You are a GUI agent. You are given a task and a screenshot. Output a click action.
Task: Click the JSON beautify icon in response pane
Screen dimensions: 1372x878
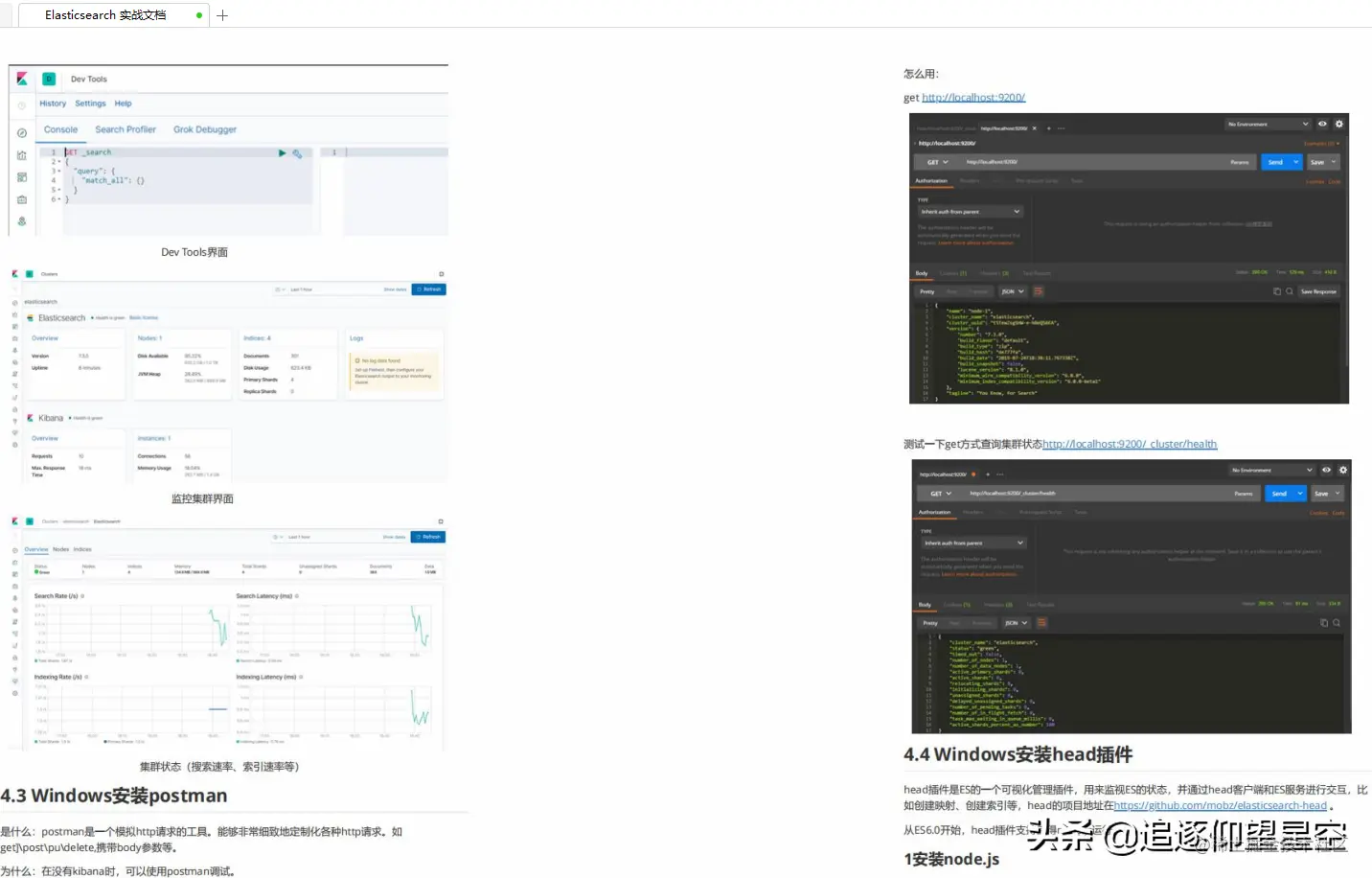coord(1039,291)
